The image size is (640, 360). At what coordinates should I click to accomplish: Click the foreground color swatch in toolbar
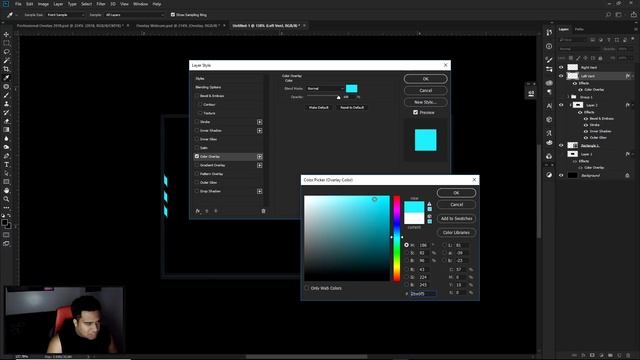[4, 222]
